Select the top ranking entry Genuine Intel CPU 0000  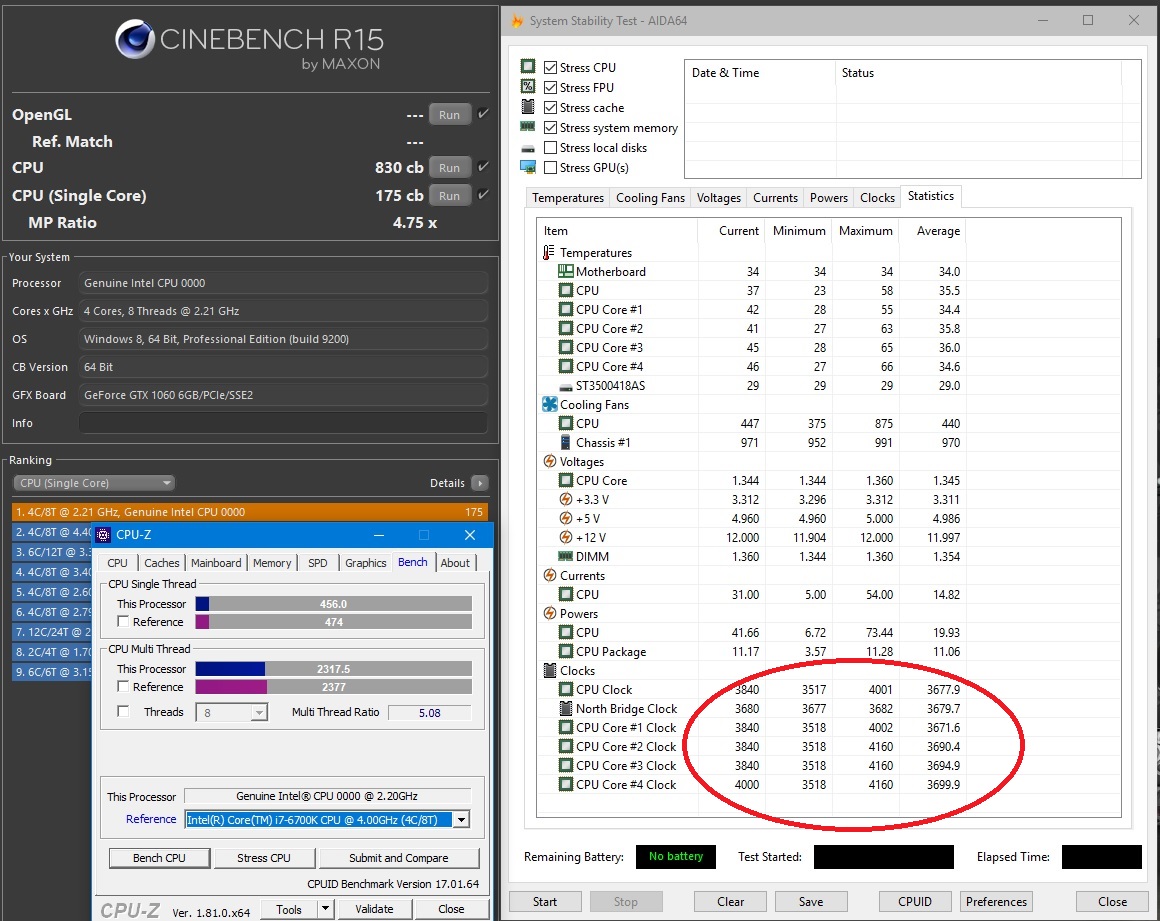(250, 512)
